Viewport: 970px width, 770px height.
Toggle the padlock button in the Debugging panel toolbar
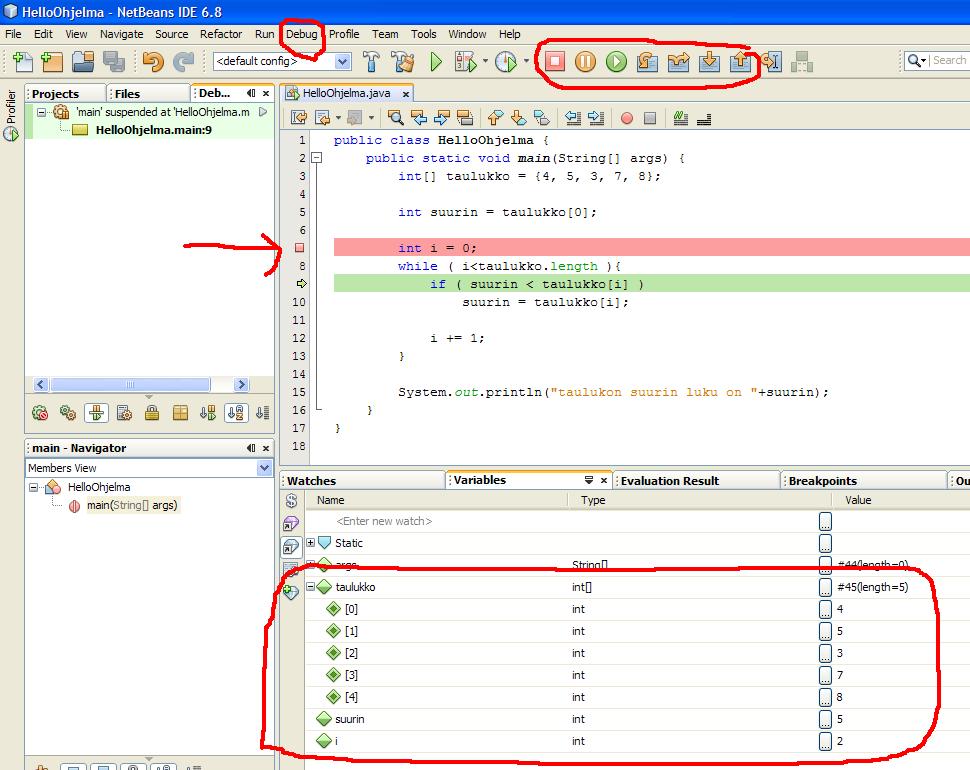tap(152, 413)
